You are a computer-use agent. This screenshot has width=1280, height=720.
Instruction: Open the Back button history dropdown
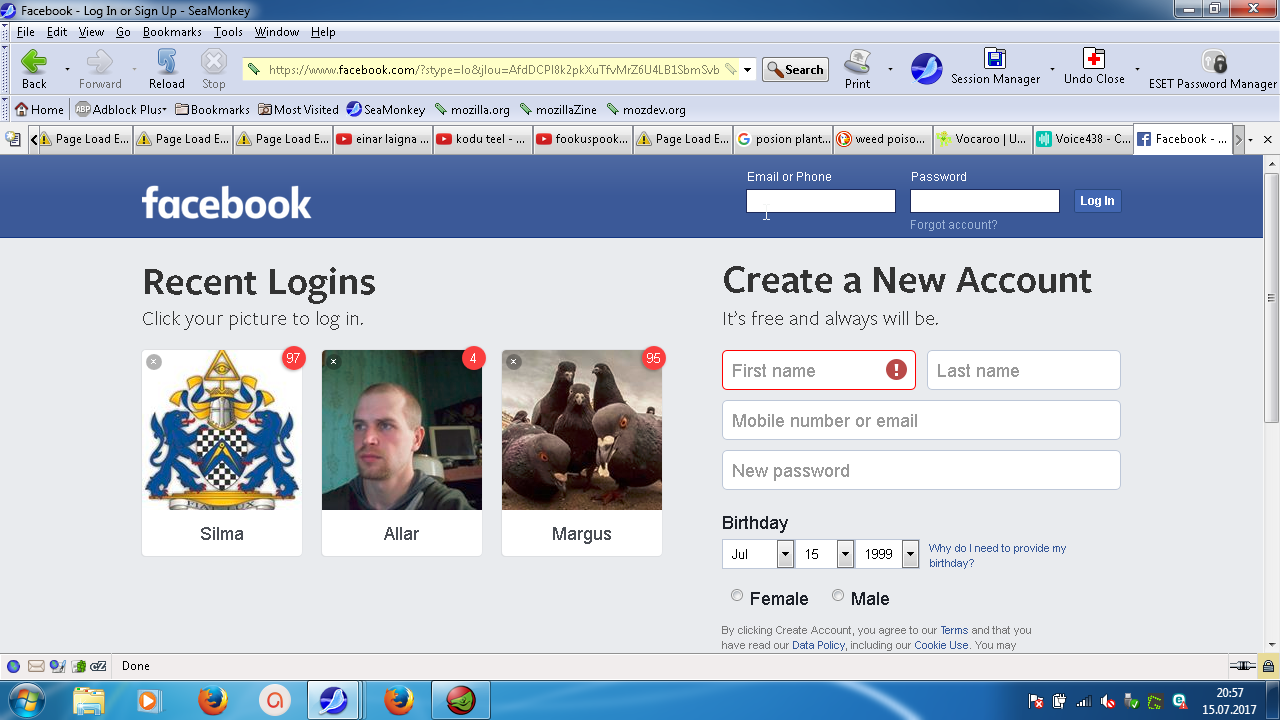click(67, 69)
